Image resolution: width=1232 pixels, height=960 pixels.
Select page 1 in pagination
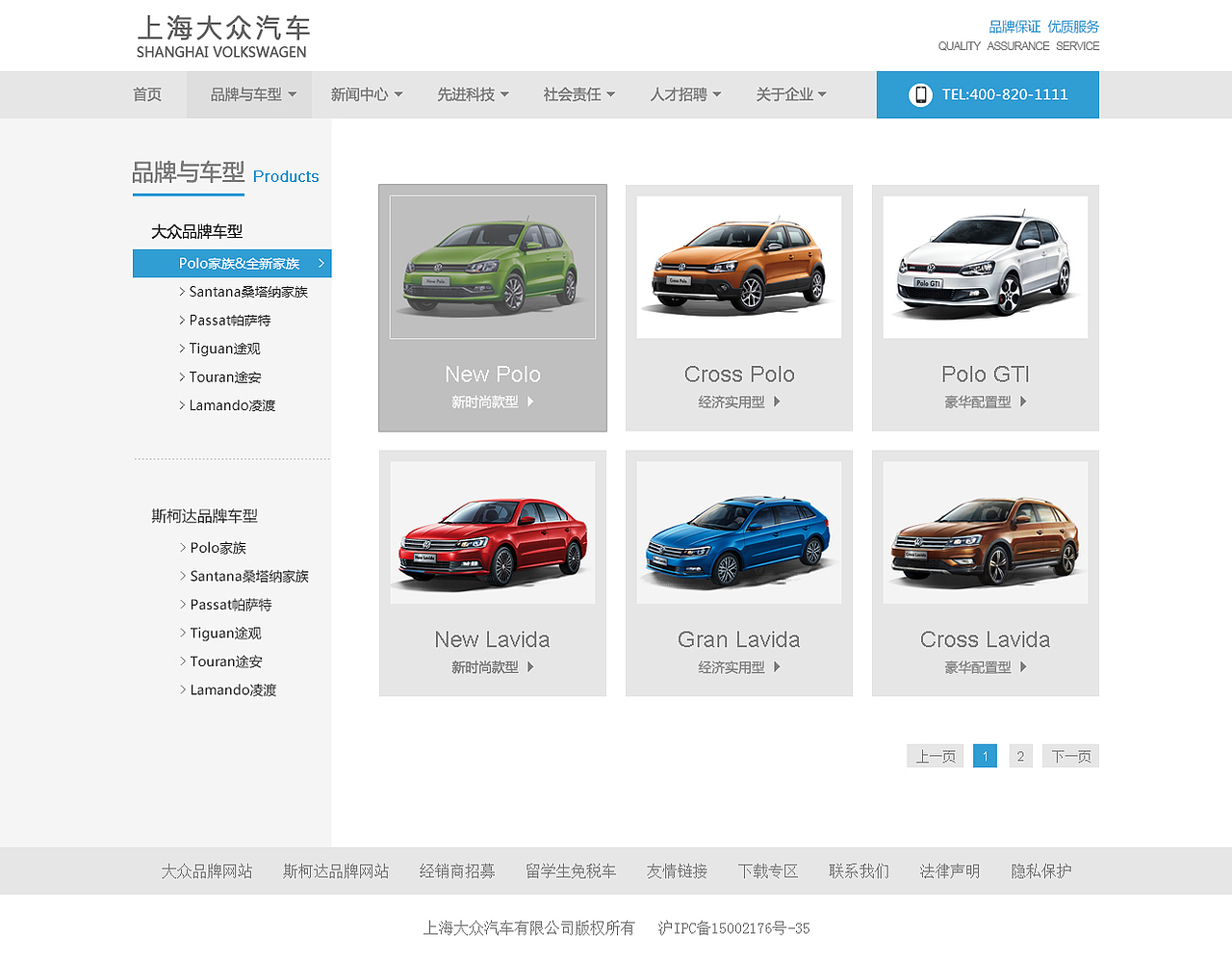(985, 756)
